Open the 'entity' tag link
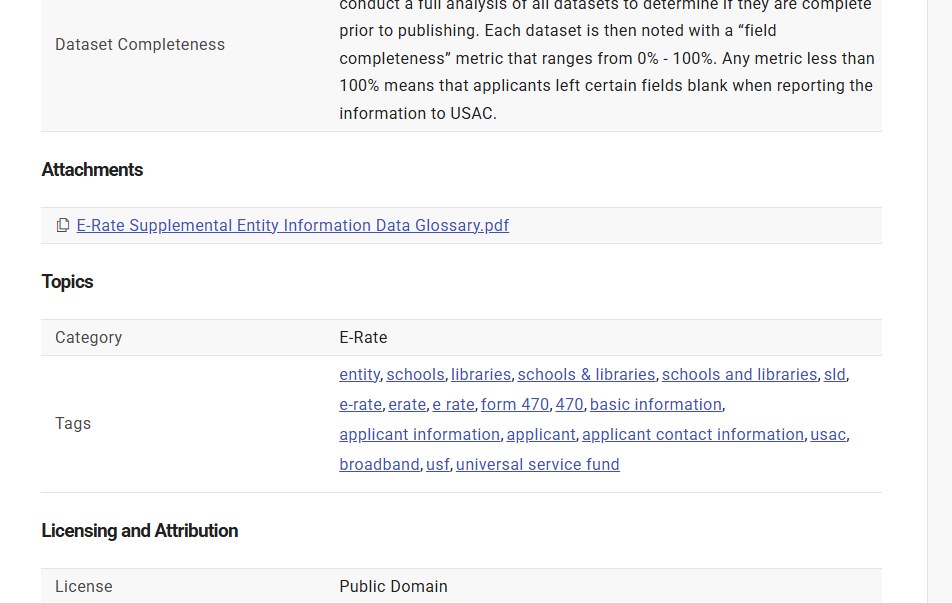The height and width of the screenshot is (603, 952). (359, 374)
